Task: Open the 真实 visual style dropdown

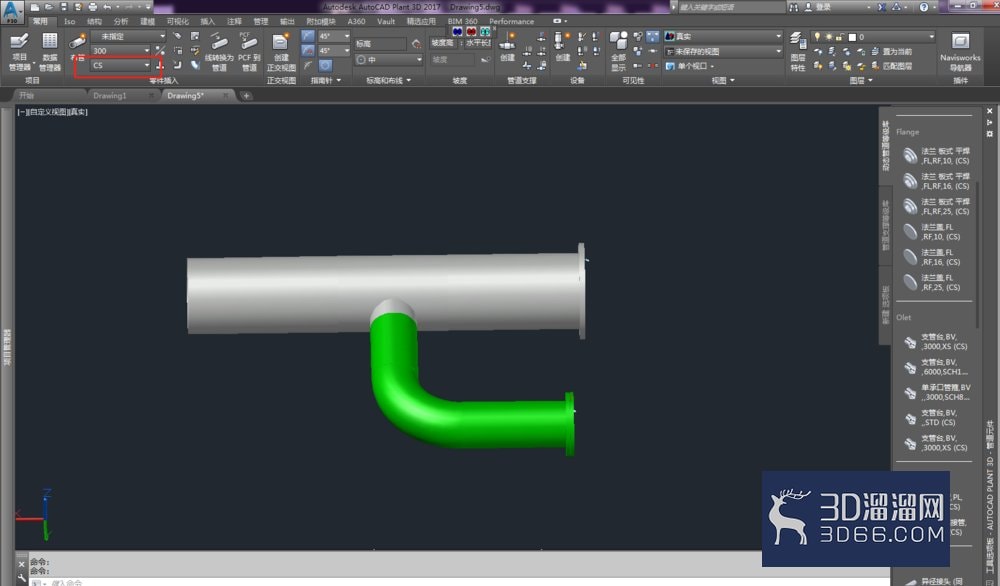Action: coord(723,36)
